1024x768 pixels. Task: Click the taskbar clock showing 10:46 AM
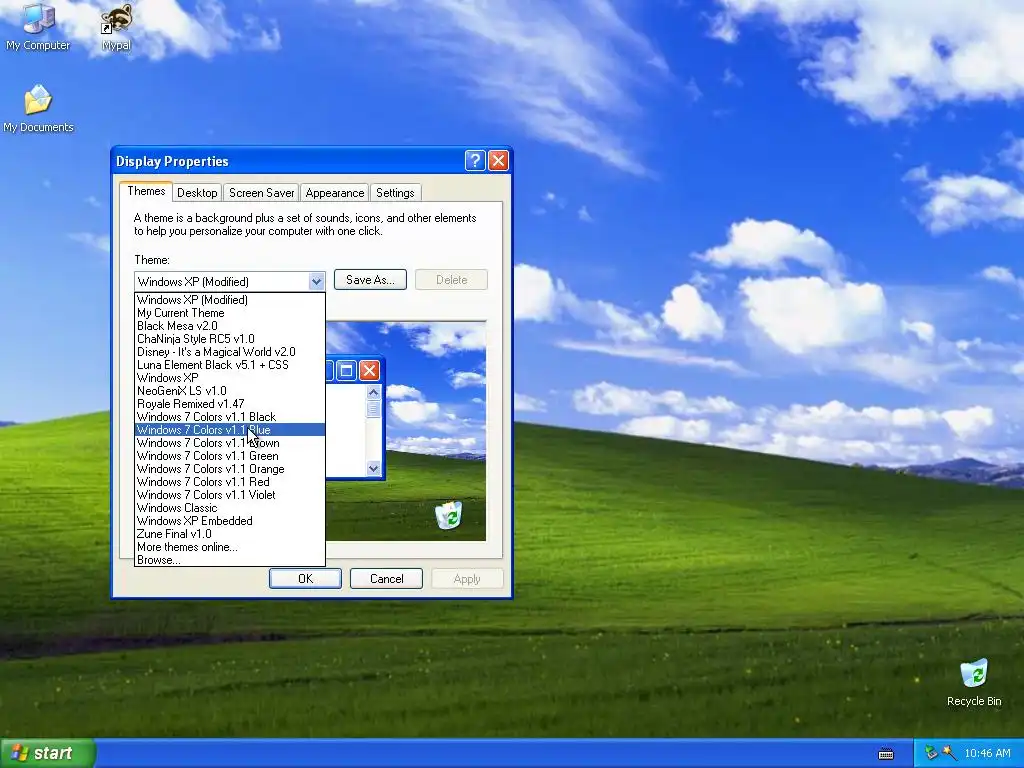coord(987,753)
